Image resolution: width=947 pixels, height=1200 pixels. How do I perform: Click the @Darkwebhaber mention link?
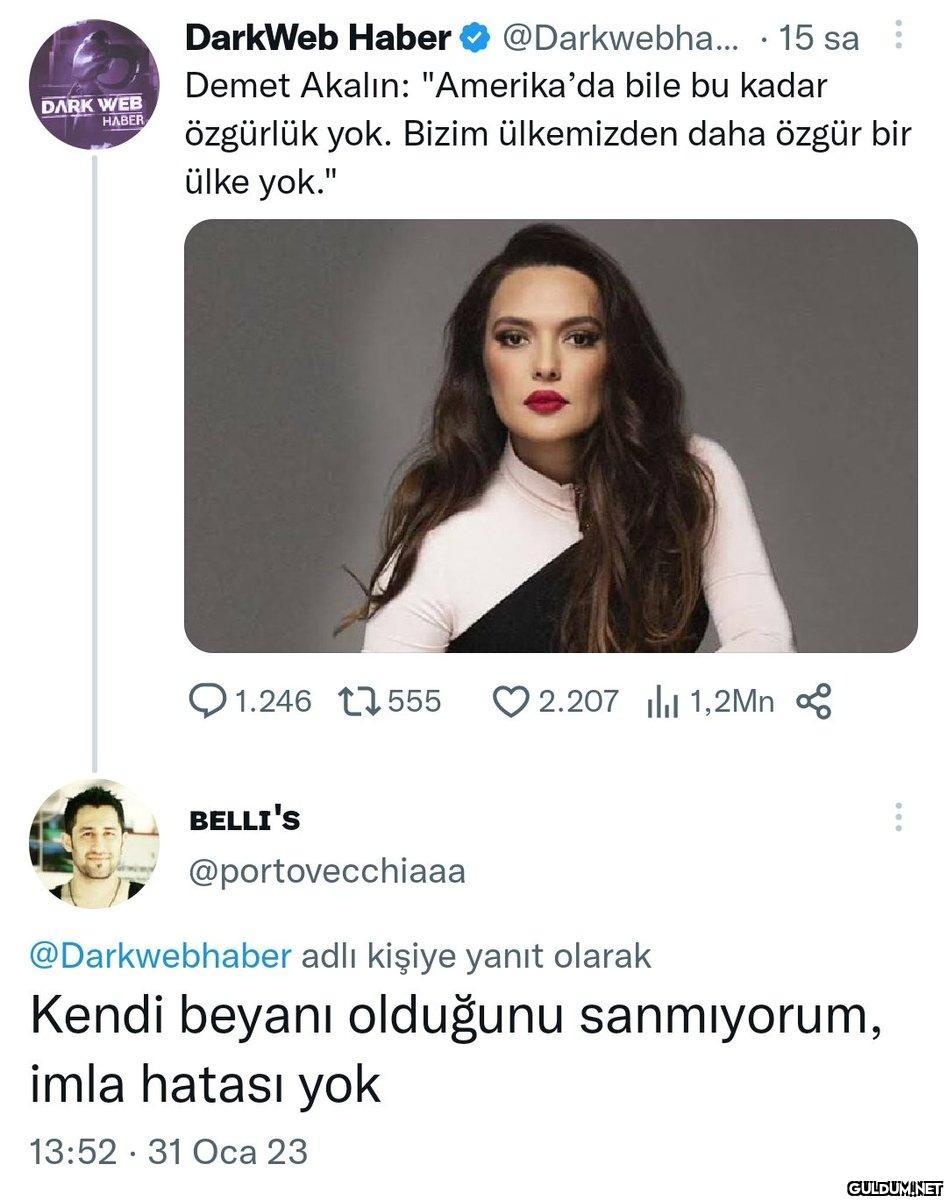(161, 956)
